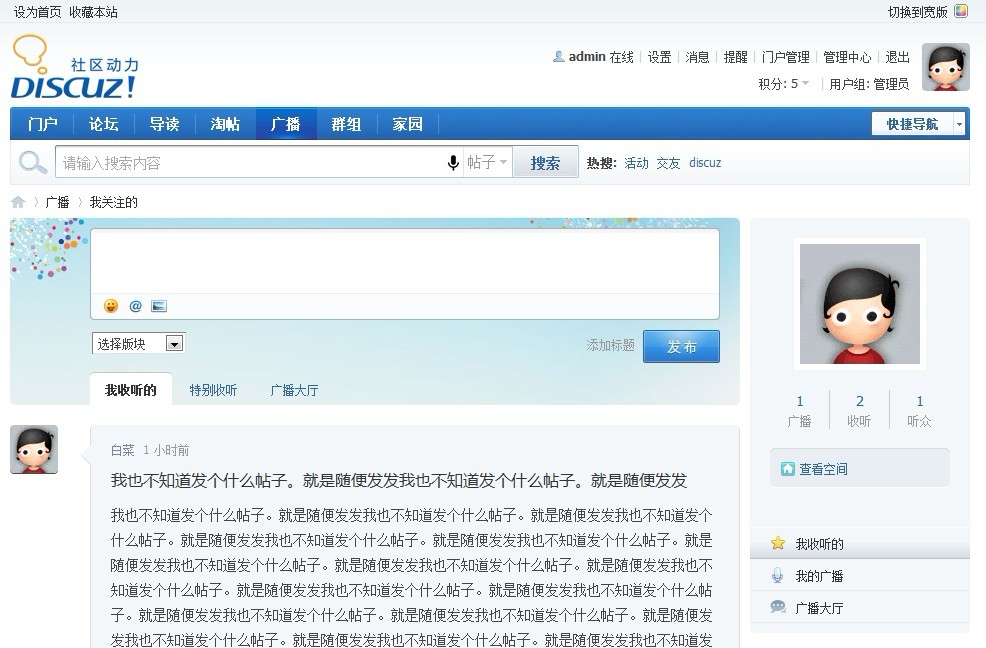
Task: Open the 导读 navigation item
Action: point(165,124)
